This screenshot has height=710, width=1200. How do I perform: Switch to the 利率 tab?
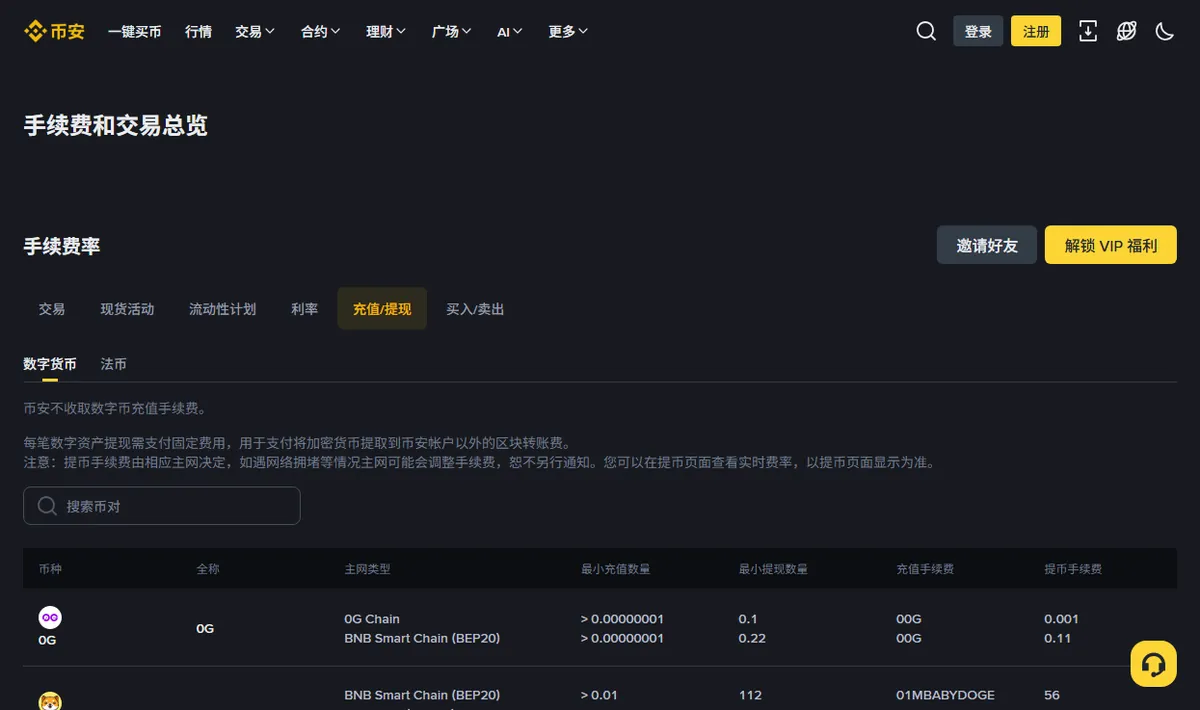coord(304,309)
